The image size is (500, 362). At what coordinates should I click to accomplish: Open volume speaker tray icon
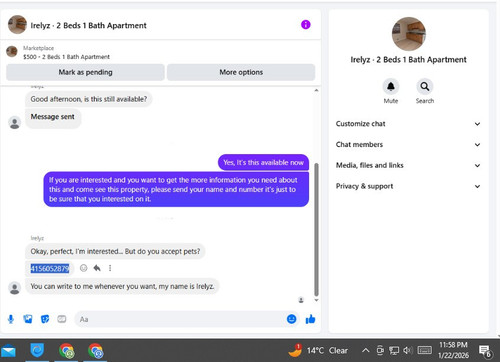tap(408, 350)
